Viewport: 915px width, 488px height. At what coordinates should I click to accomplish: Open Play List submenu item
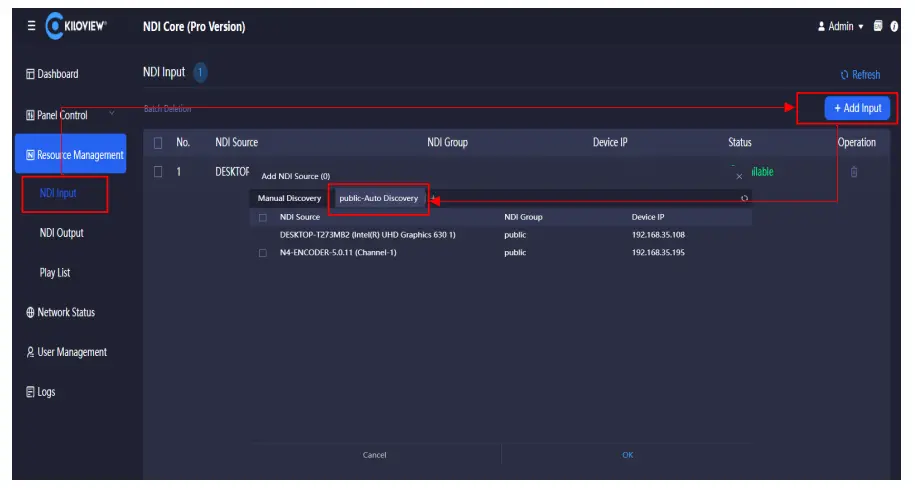tap(55, 273)
